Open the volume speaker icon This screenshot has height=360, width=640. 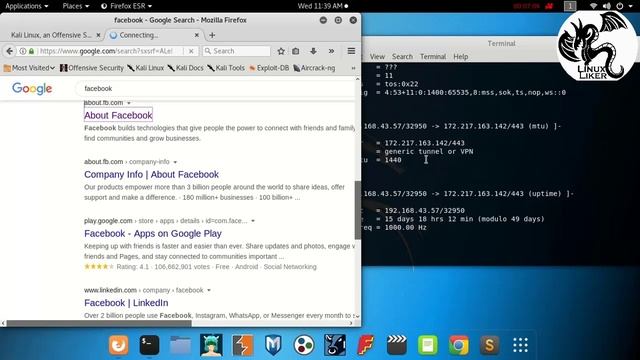pos(607,6)
